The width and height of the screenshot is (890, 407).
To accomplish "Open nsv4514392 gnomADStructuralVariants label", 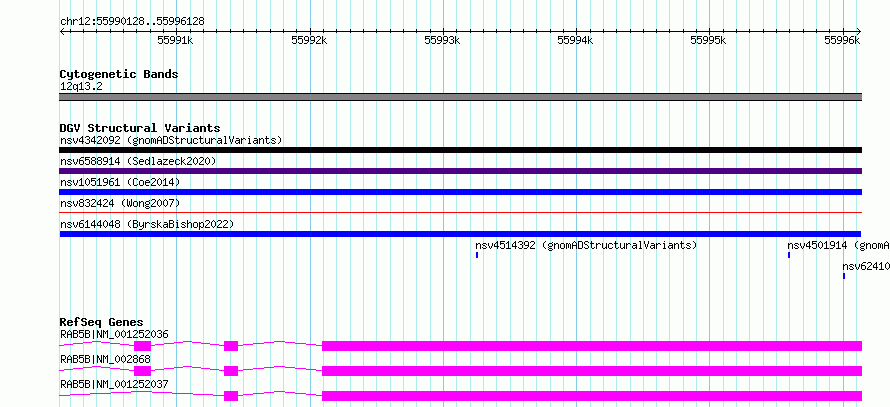I will click(x=586, y=245).
